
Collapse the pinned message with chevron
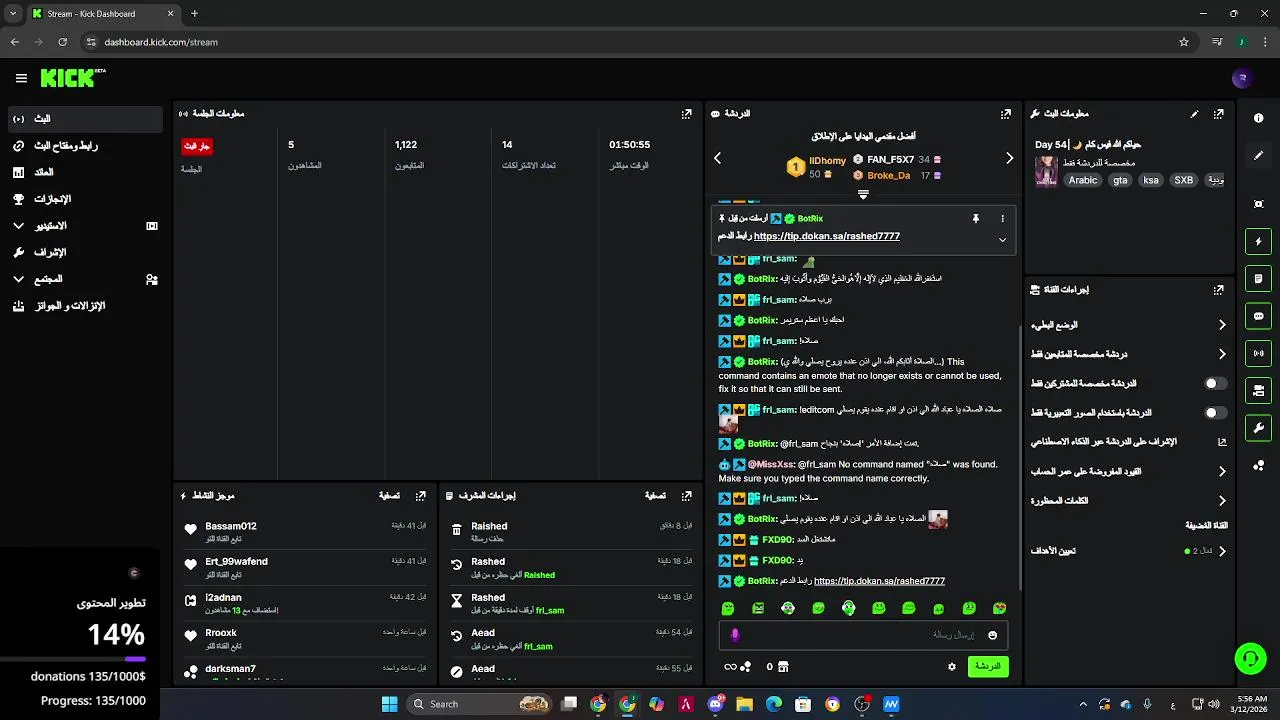[x=1002, y=239]
